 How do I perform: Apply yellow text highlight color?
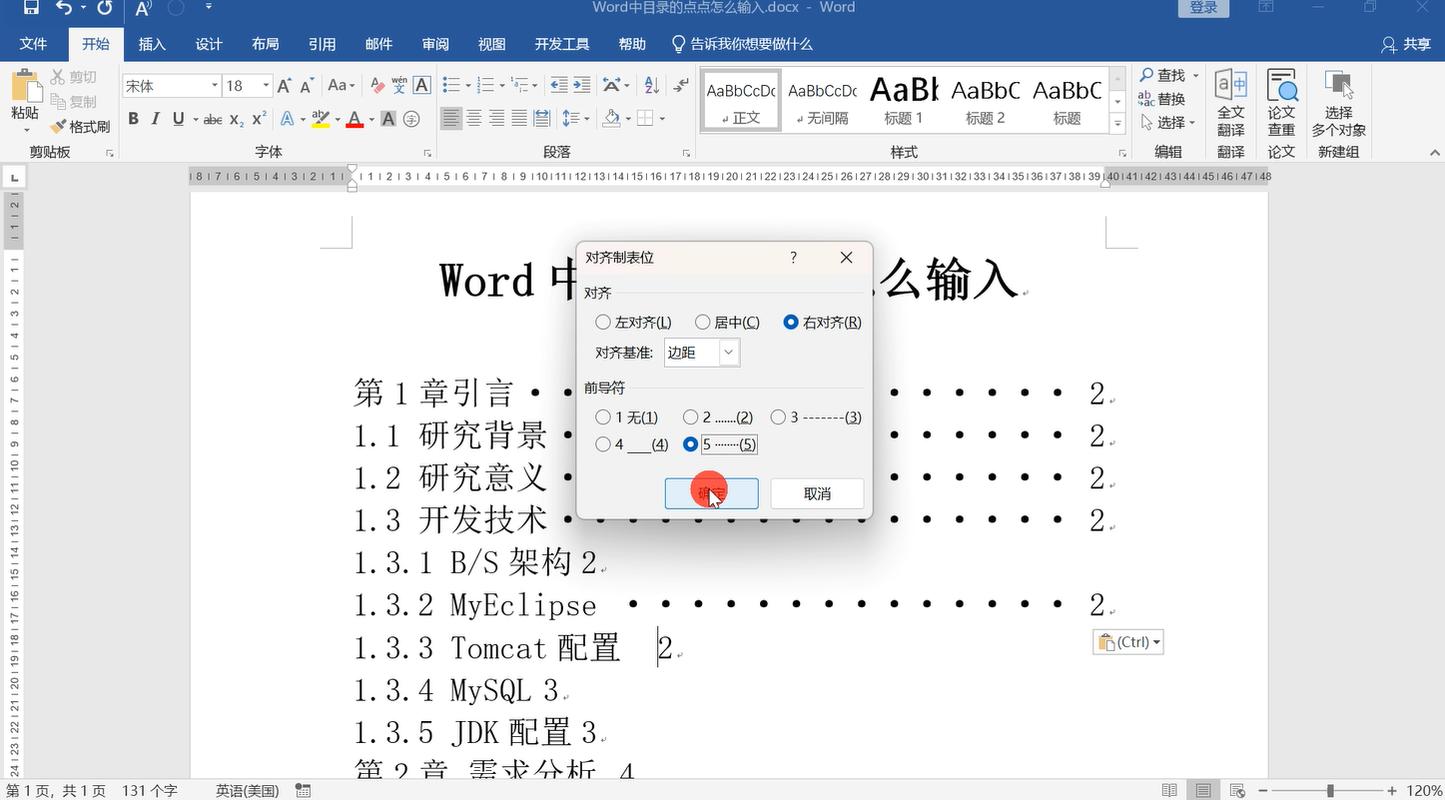pos(320,119)
